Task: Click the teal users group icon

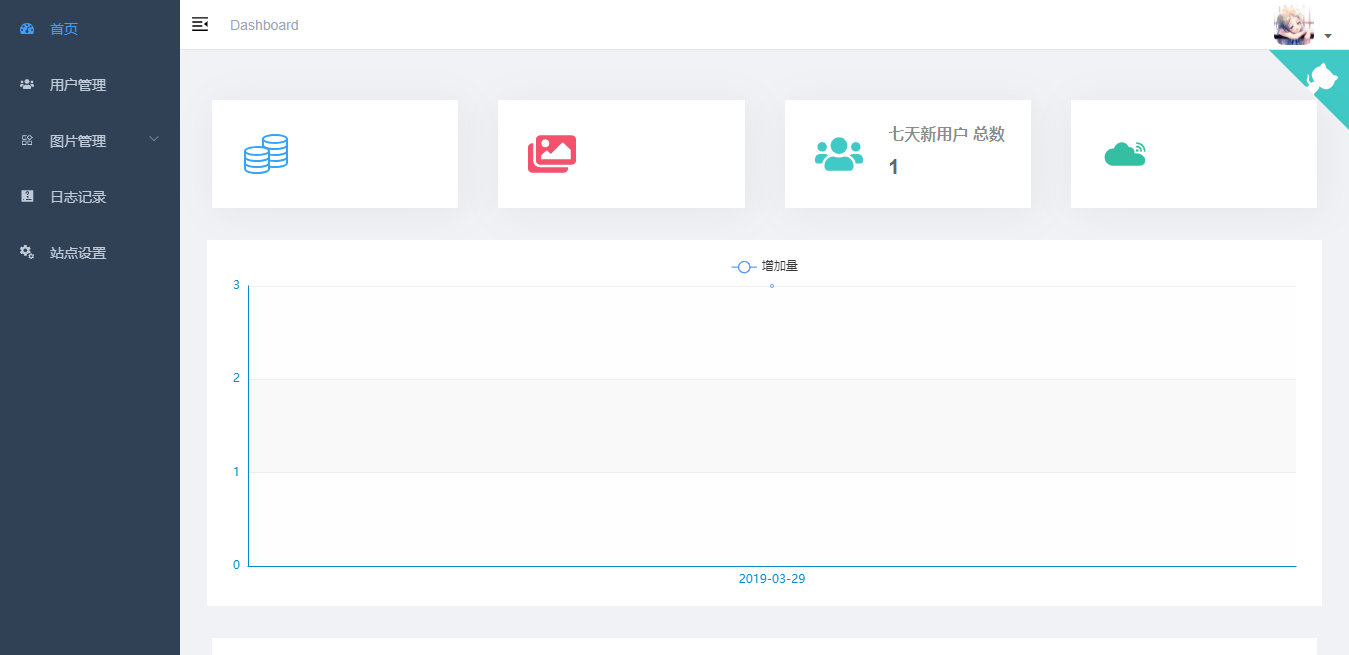Action: point(838,154)
